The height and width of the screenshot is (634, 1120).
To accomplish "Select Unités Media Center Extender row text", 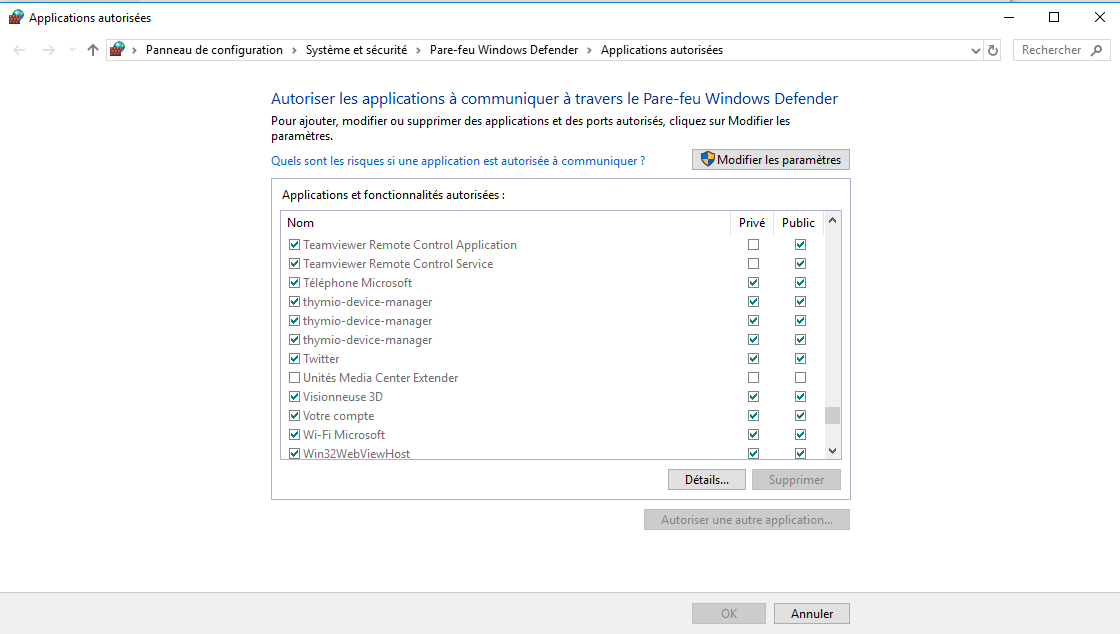I will click(x=381, y=378).
